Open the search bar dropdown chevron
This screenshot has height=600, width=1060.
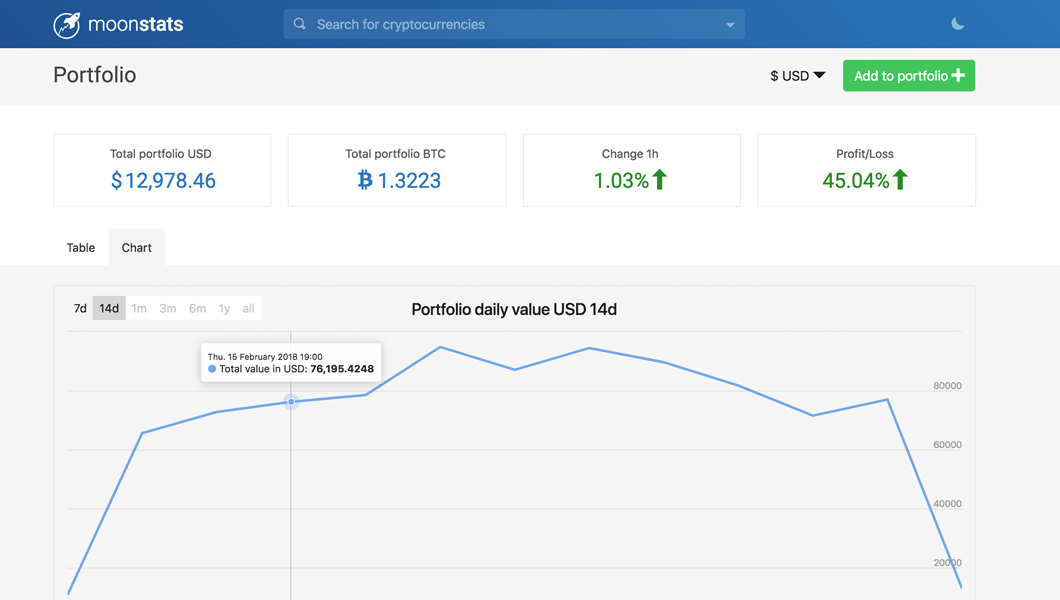[x=728, y=23]
